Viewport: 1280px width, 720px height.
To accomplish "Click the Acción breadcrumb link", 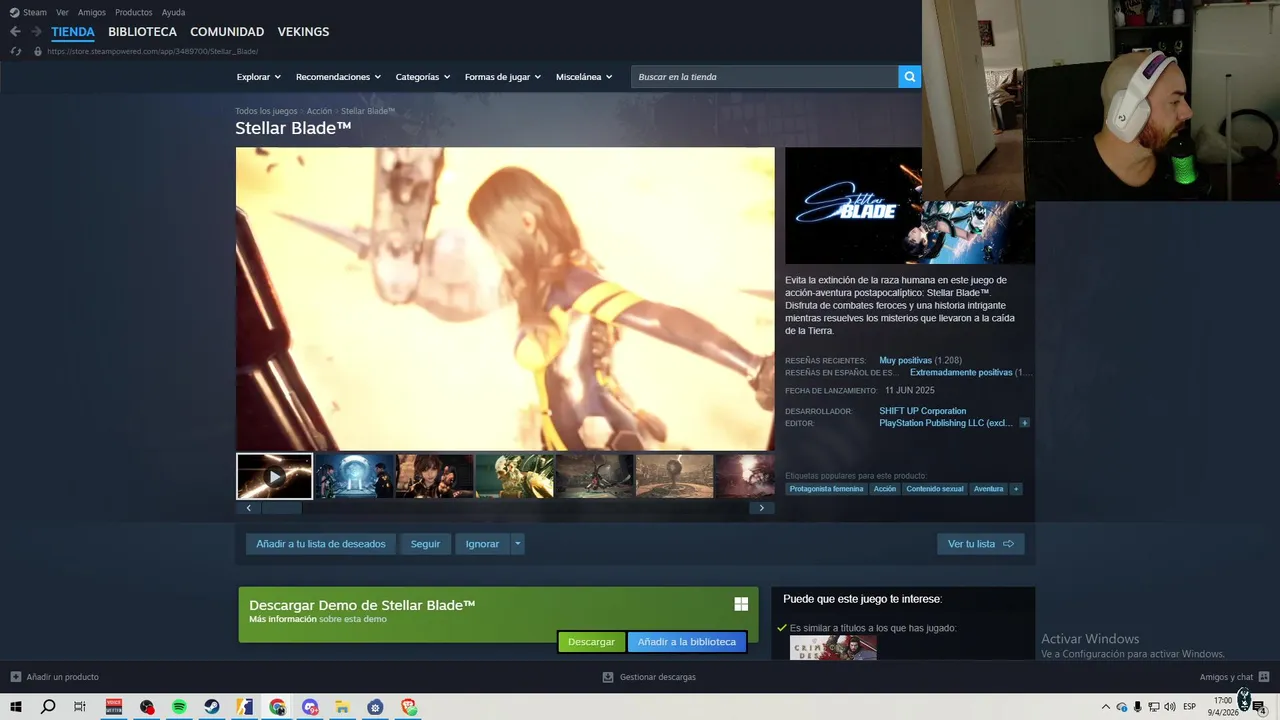I will pos(319,111).
